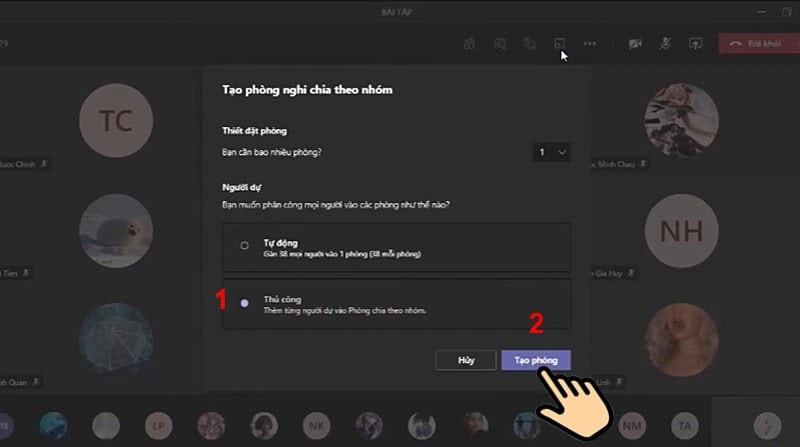The height and width of the screenshot is (447, 800).
Task: Open the breakout rooms icon
Action: 559,44
